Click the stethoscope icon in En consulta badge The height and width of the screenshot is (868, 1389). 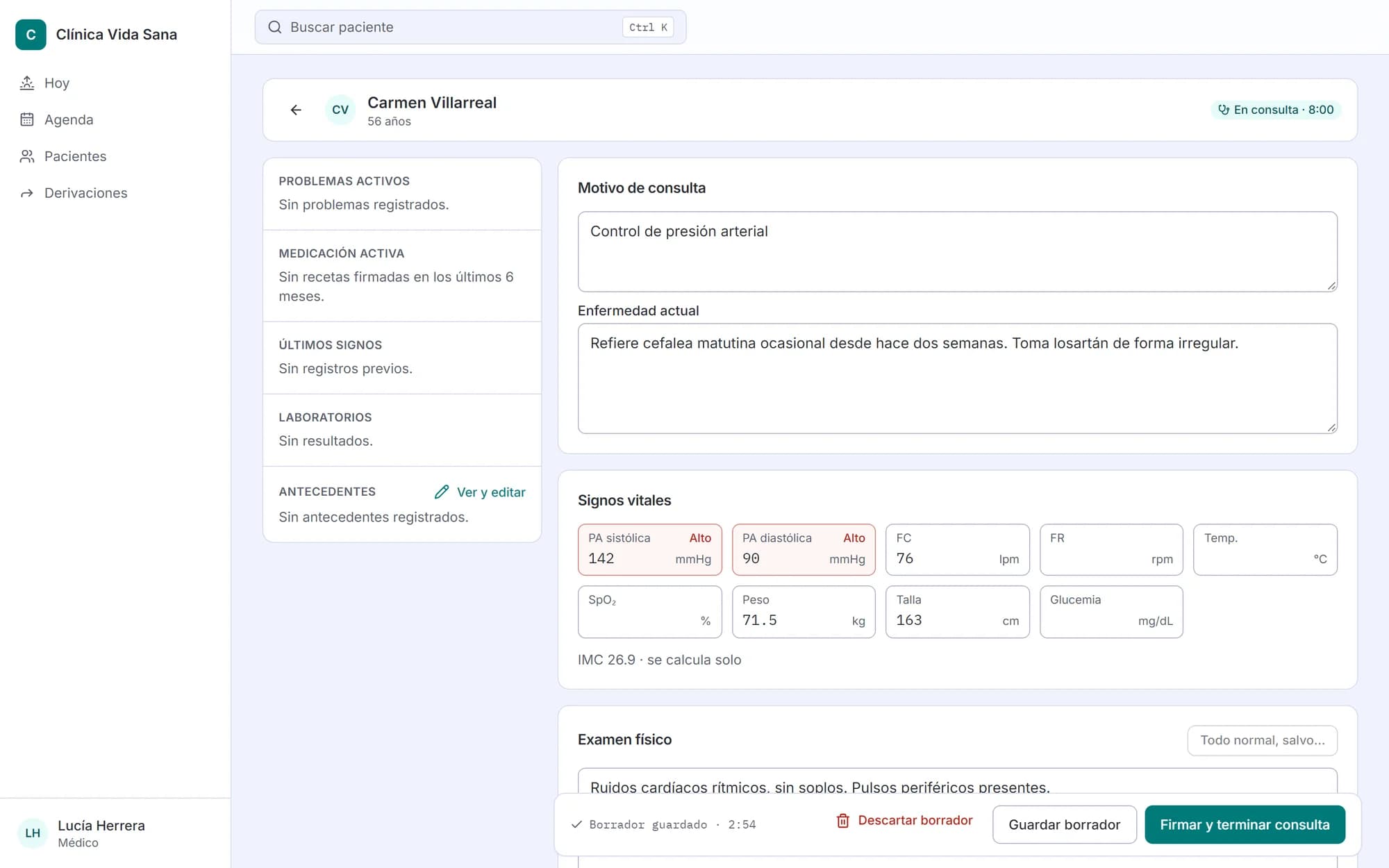[1224, 110]
